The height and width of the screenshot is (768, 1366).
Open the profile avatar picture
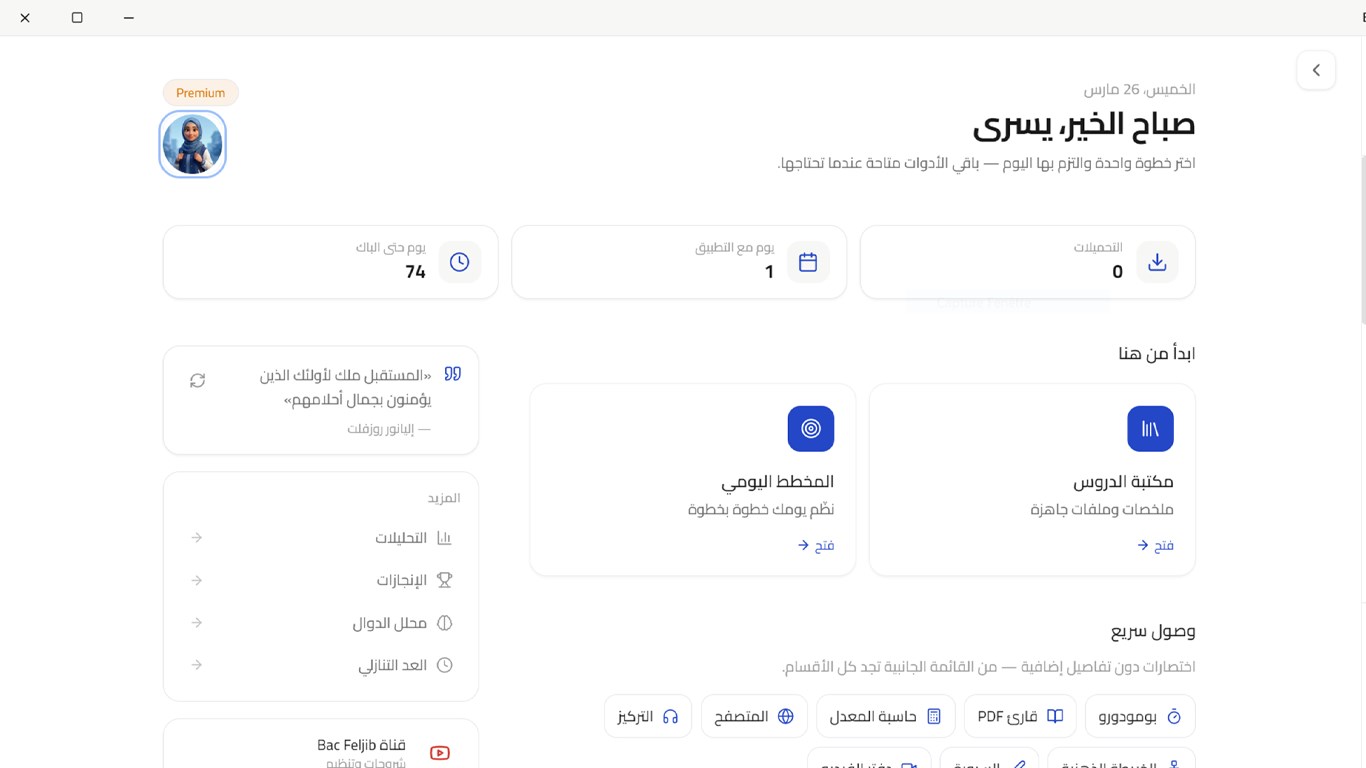192,144
